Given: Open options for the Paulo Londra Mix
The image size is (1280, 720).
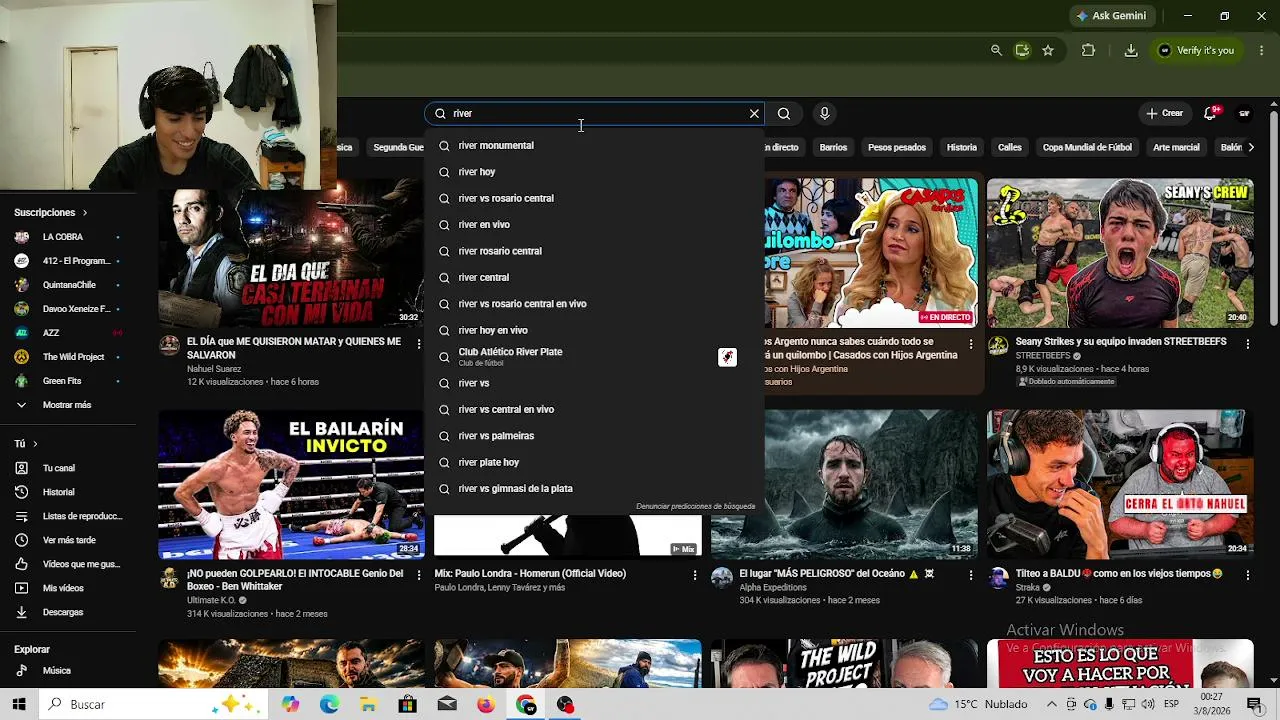Looking at the screenshot, I should pyautogui.click(x=694, y=576).
